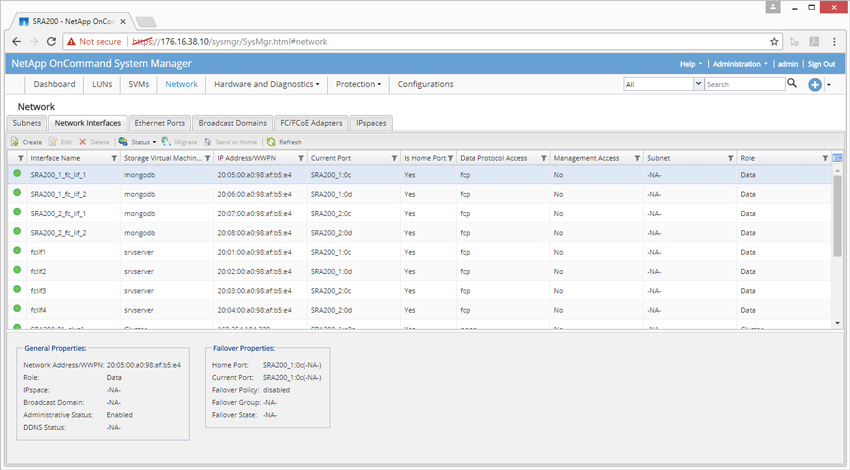This screenshot has height=470, width=850.
Task: Open the All search scope dropdown
Action: click(698, 84)
